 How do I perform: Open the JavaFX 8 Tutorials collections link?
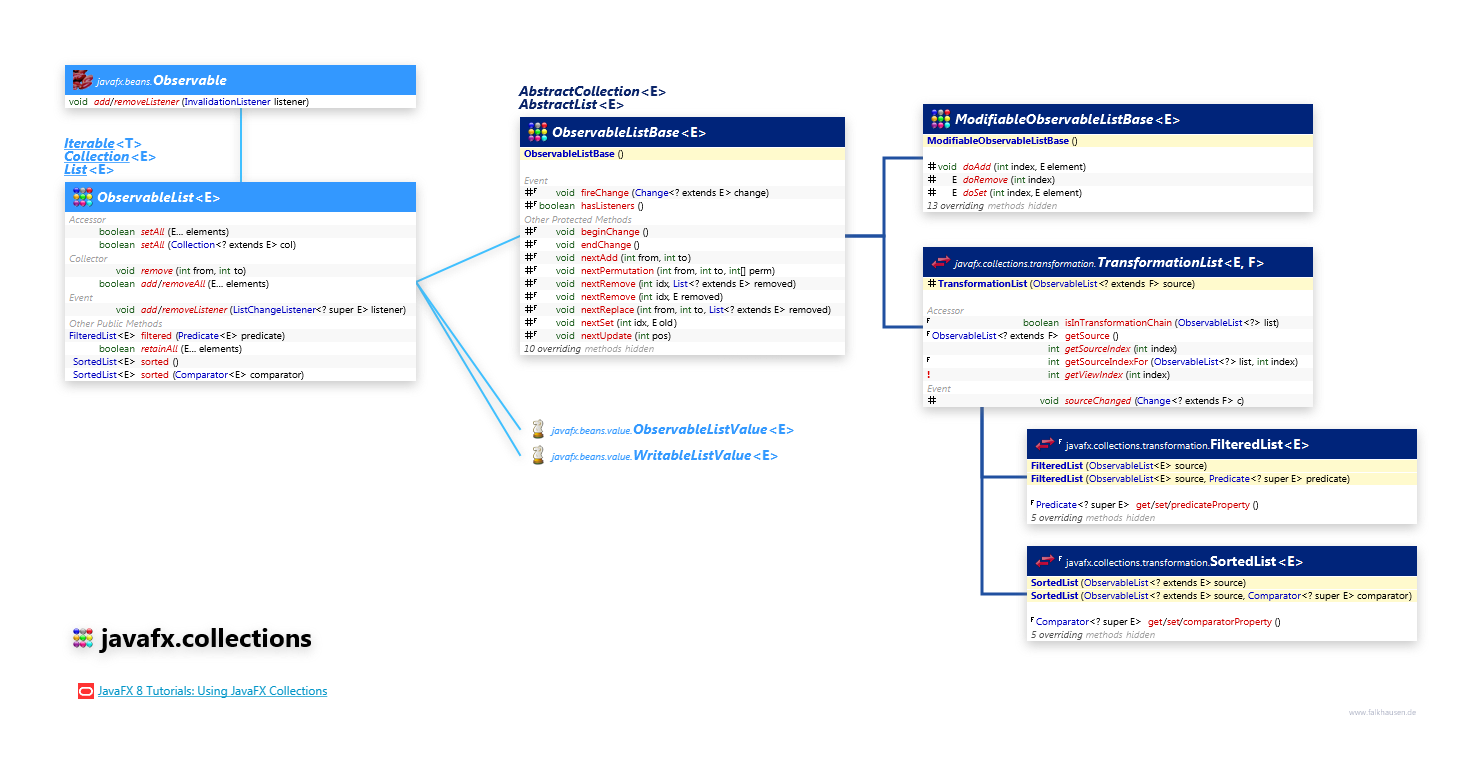tap(212, 691)
